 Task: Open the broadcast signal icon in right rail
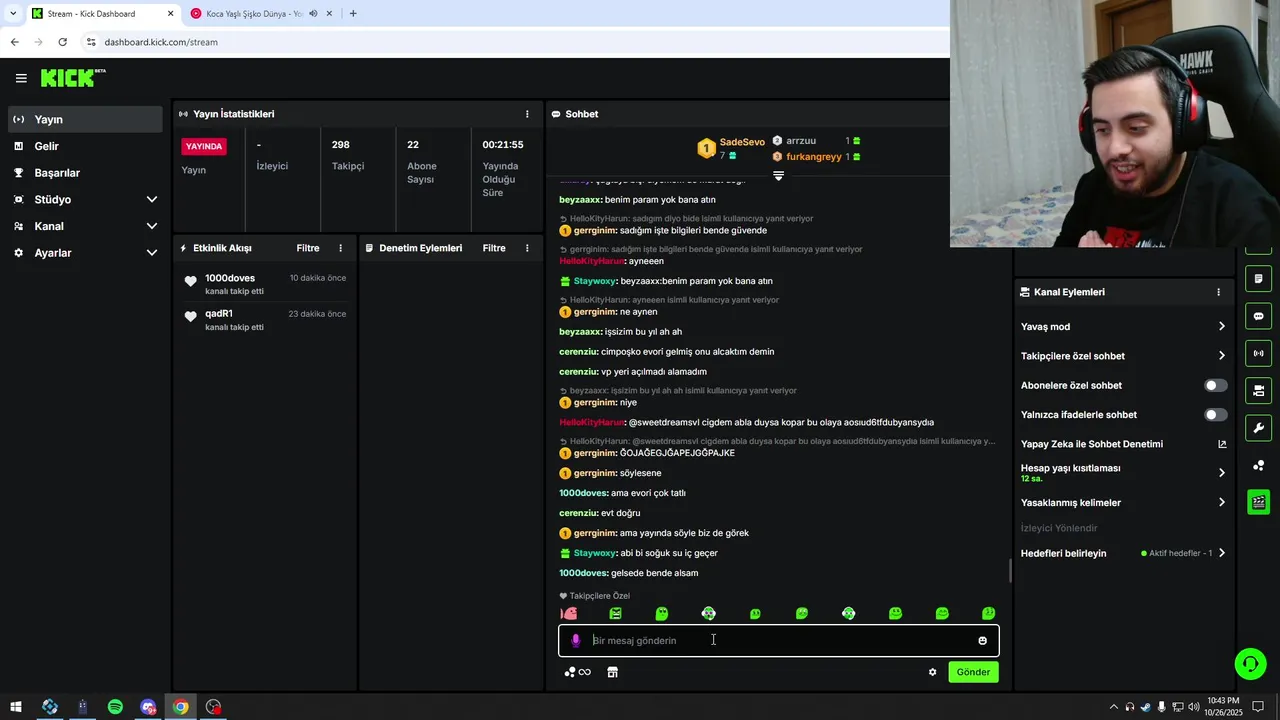(x=1258, y=353)
